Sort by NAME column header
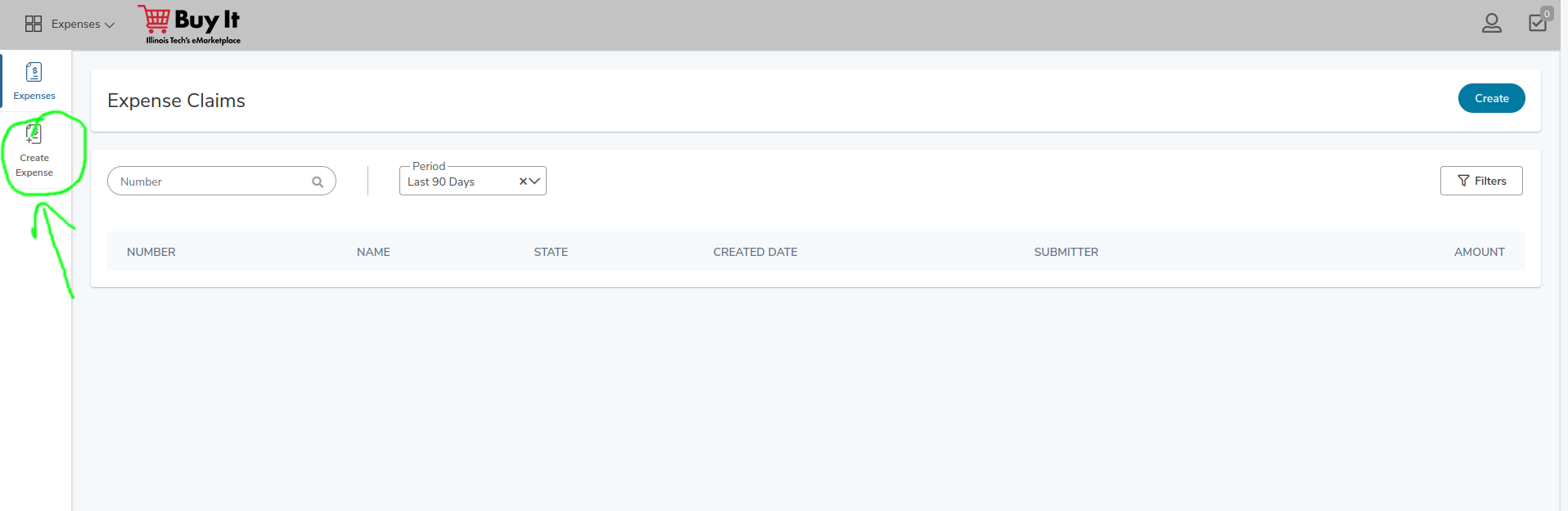 tap(373, 252)
